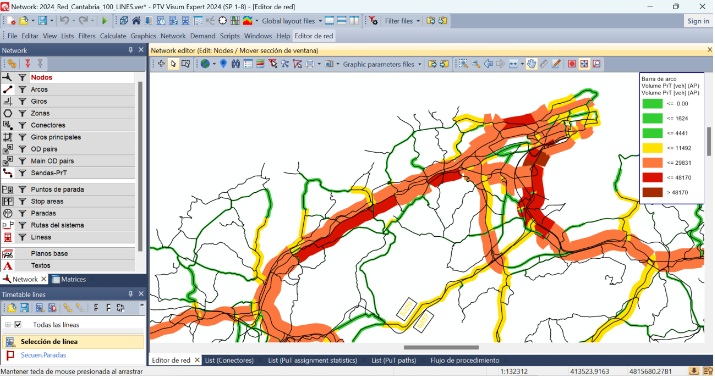Open timetable lines with yellow folder icon

[11, 308]
